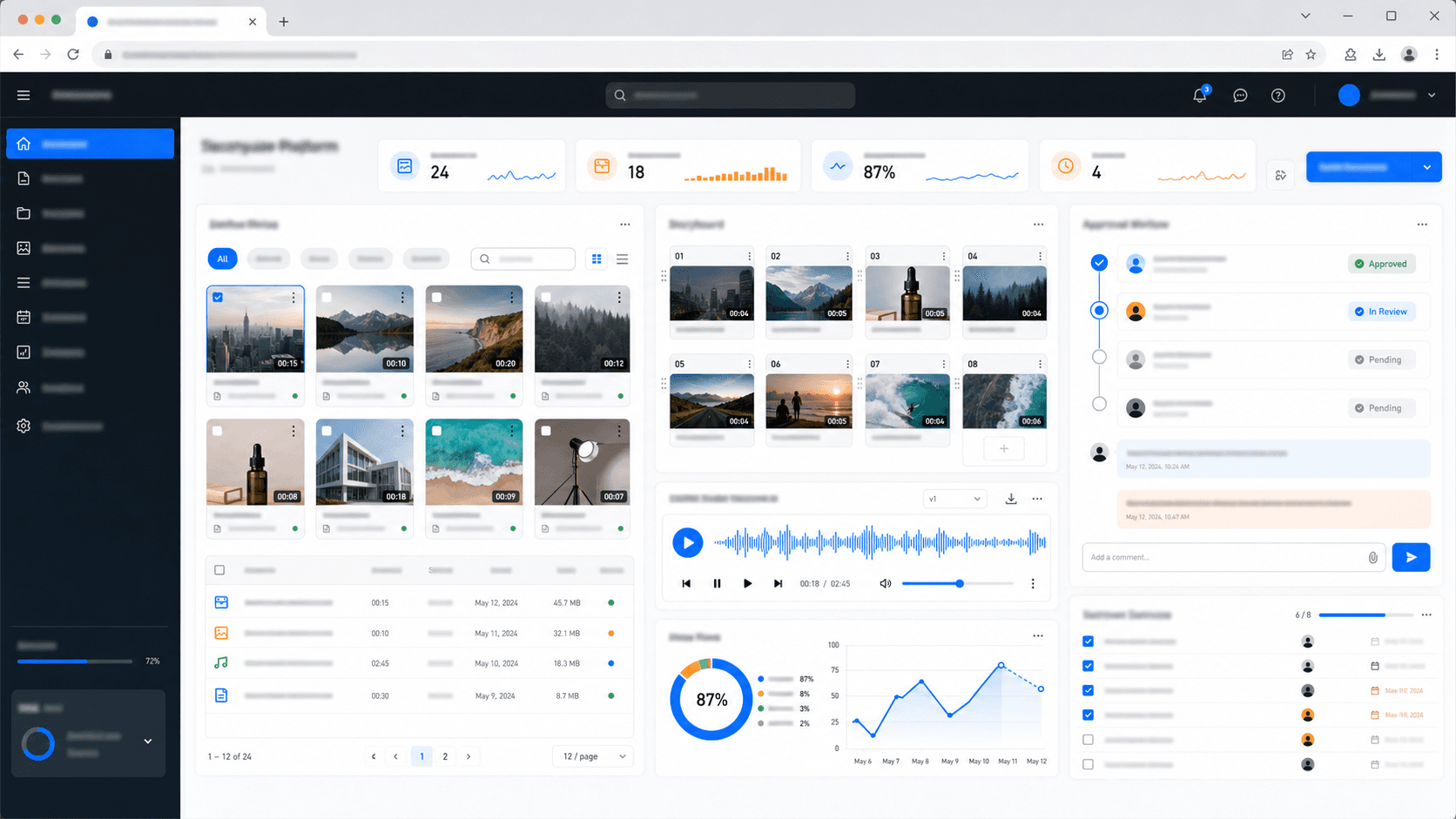Open the options menu of the storyboard panel
This screenshot has height=819, width=1456.
(1038, 225)
